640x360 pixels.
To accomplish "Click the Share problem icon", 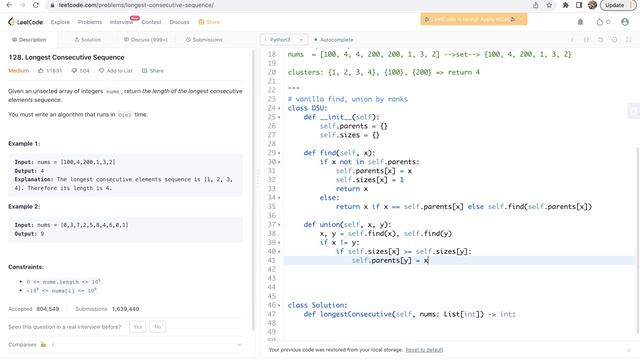I will [x=152, y=71].
